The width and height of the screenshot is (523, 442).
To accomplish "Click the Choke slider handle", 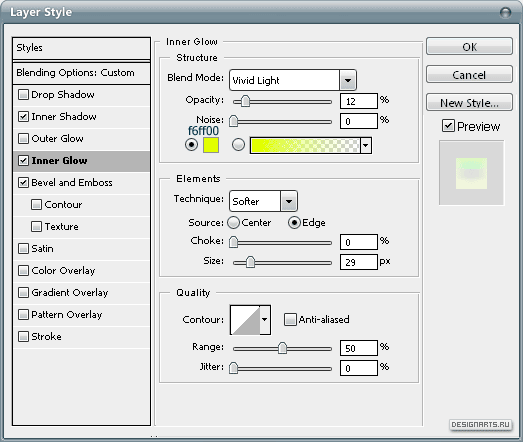I will [233, 242].
